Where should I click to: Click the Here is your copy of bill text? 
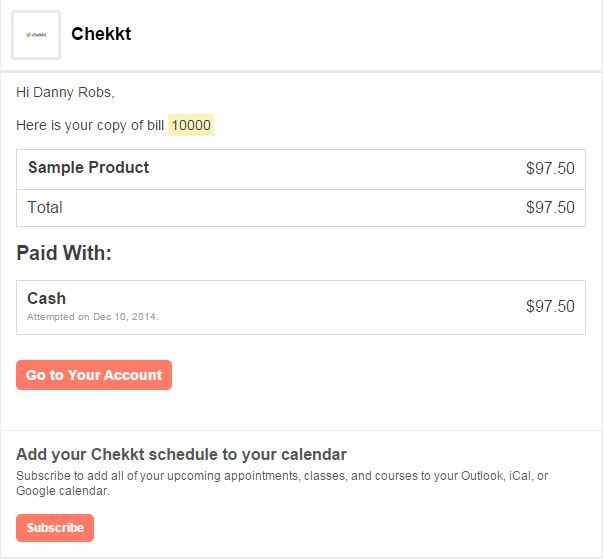pyautogui.click(x=90, y=125)
